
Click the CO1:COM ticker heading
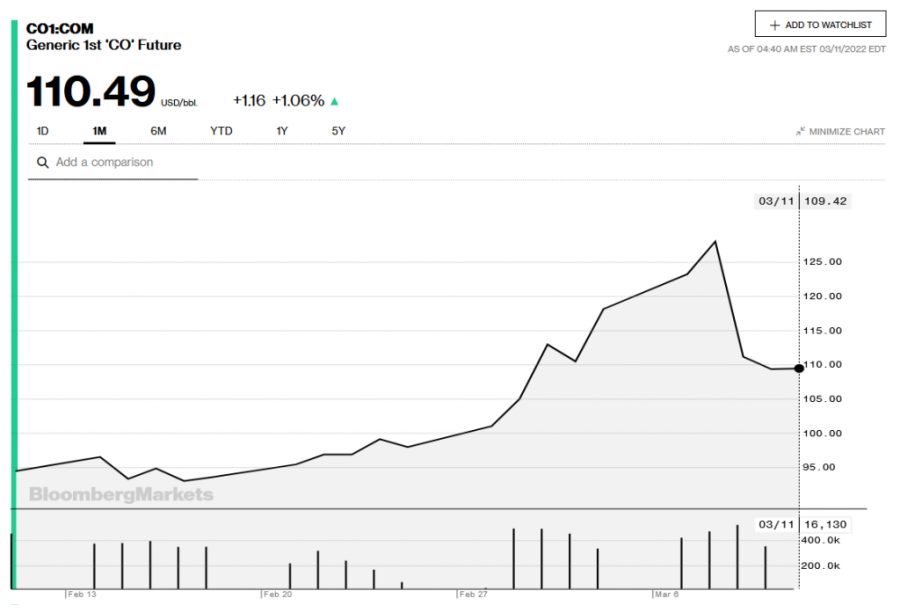[60, 30]
